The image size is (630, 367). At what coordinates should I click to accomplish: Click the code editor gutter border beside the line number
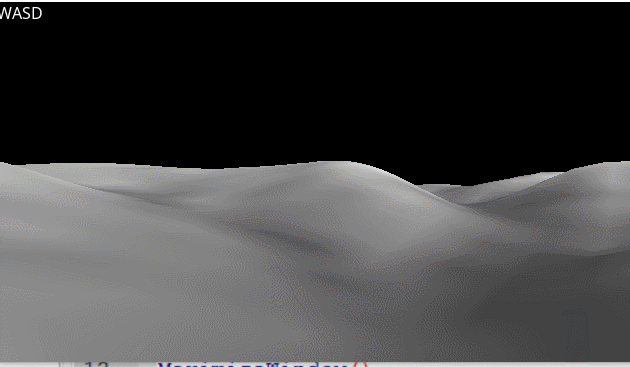tap(59, 364)
